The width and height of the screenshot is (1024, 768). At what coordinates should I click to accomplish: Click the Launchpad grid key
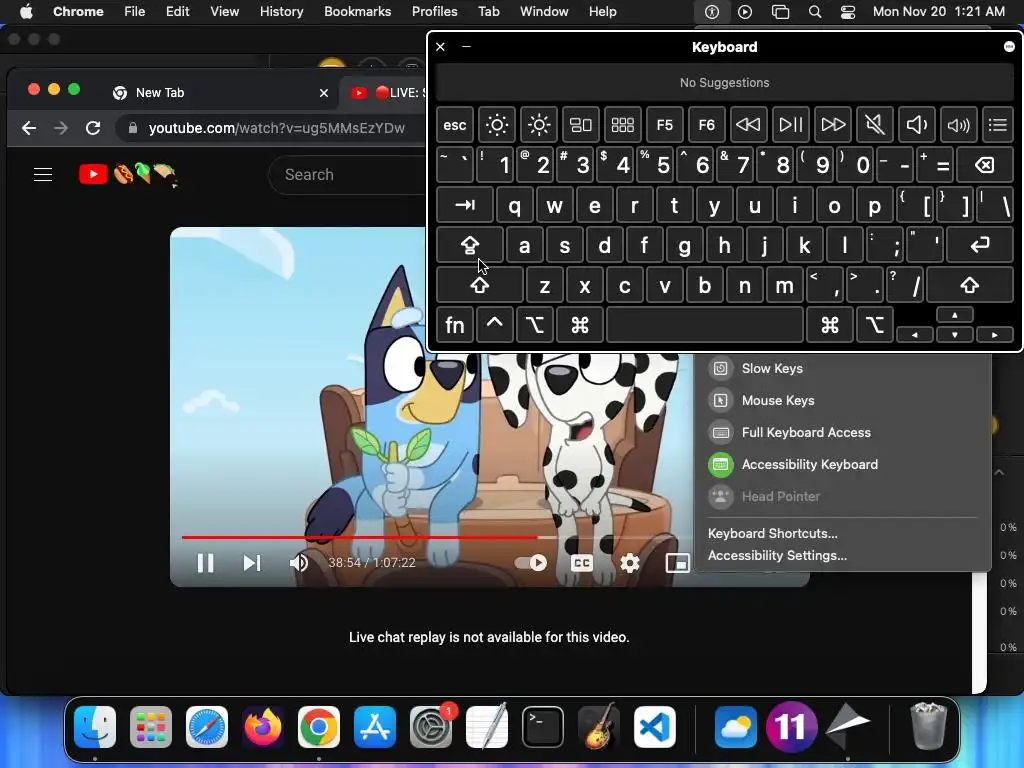click(x=622, y=125)
